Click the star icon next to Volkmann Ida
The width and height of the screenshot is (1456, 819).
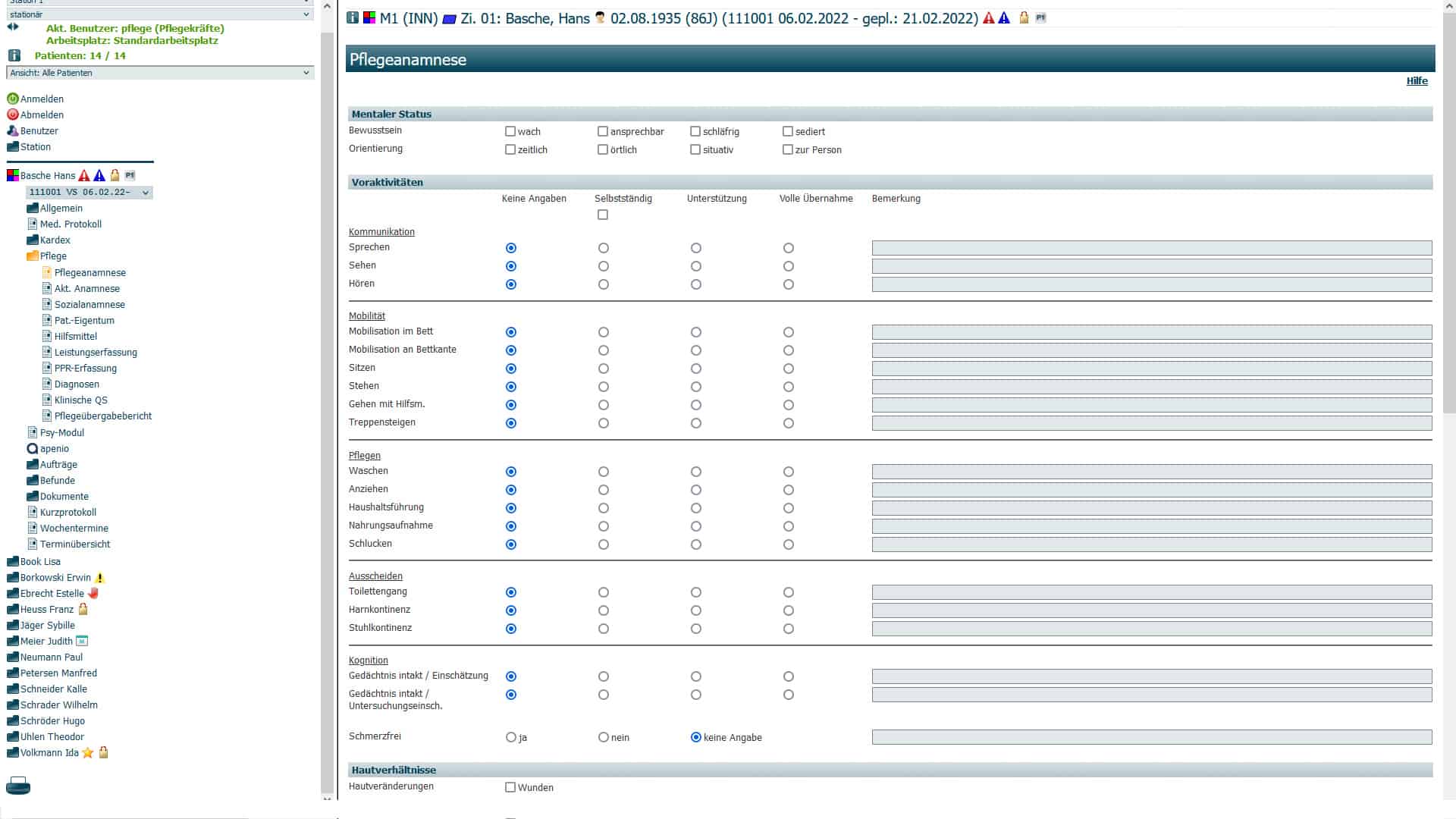pos(88,753)
